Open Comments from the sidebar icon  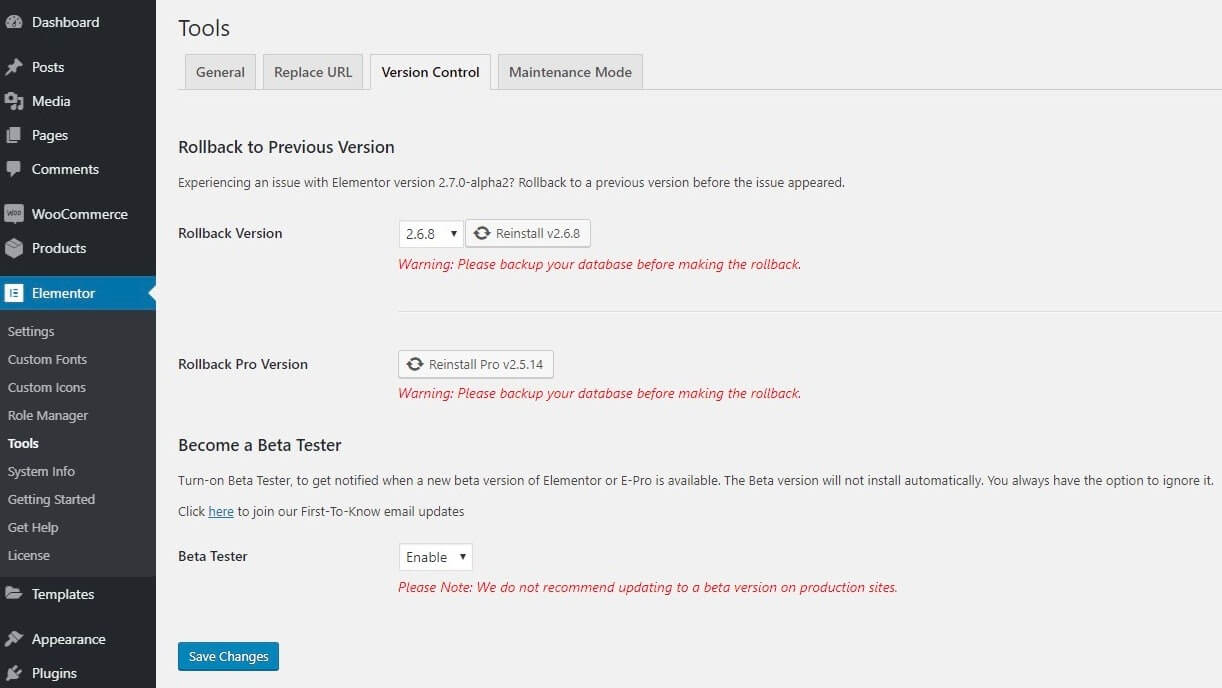[x=16, y=168]
